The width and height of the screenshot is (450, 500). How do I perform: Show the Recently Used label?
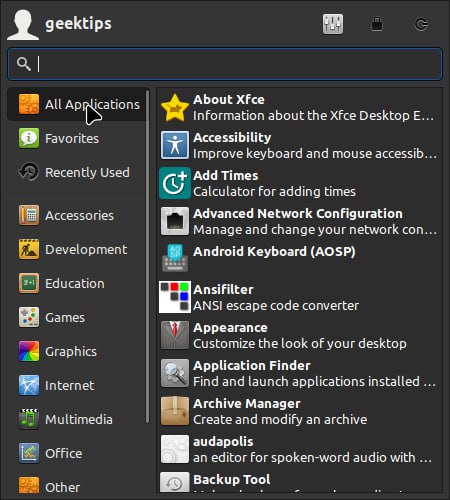click(x=87, y=172)
